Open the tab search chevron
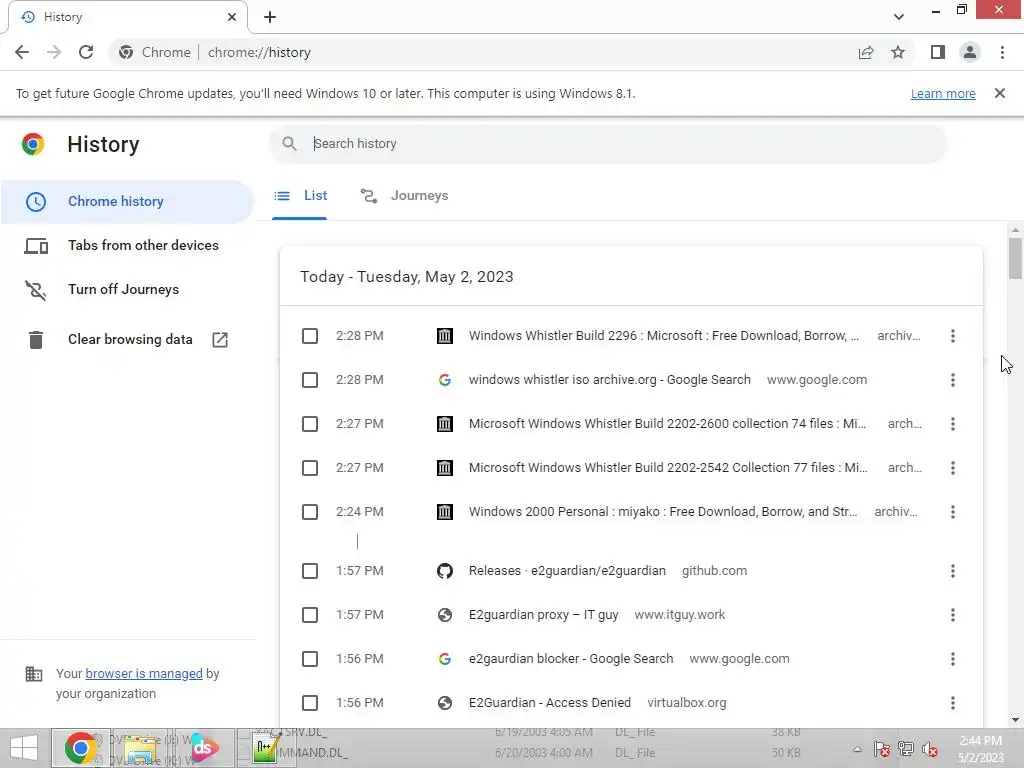Screen dimensions: 1024x768 pyautogui.click(x=899, y=17)
